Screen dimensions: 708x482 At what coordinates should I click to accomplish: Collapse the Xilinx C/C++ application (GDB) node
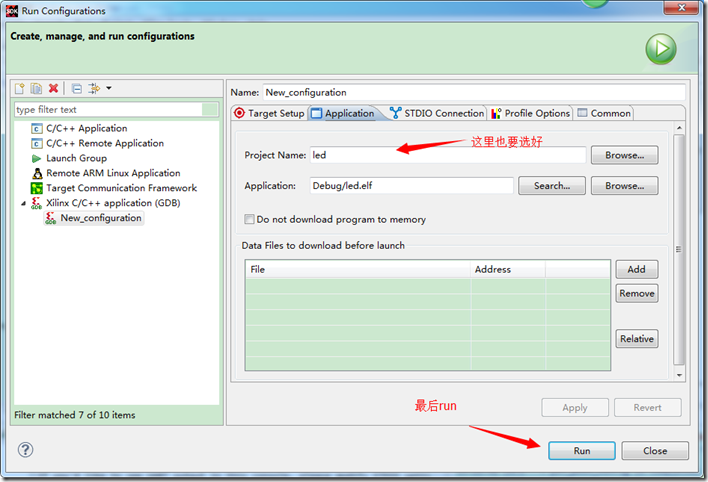click(23, 203)
